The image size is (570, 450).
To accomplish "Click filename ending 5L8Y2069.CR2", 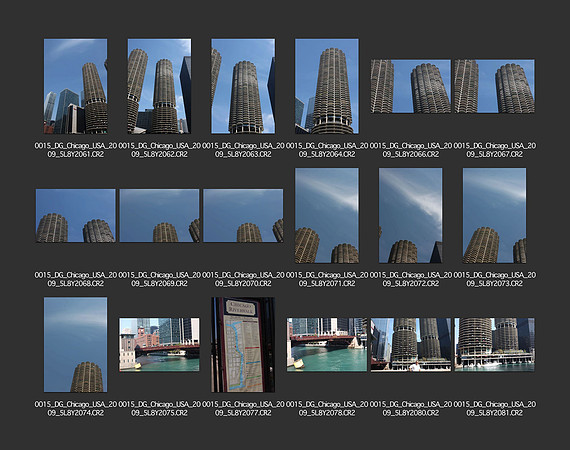I will tap(159, 279).
